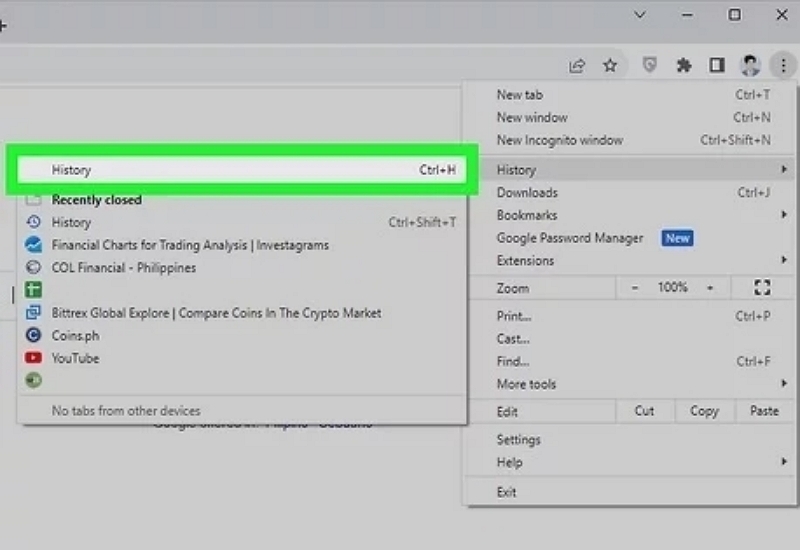
Task: Expand the Help submenu
Action: pyautogui.click(x=631, y=462)
